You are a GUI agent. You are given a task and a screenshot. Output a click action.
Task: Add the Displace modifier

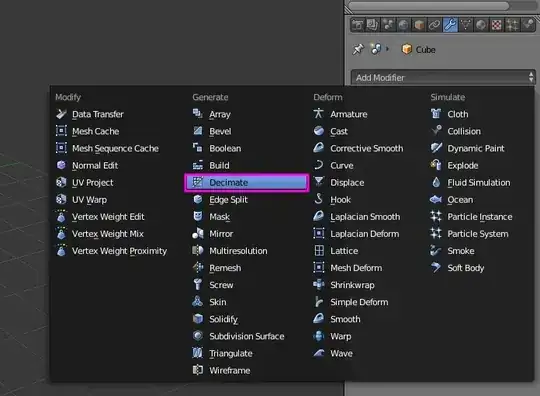(339, 183)
